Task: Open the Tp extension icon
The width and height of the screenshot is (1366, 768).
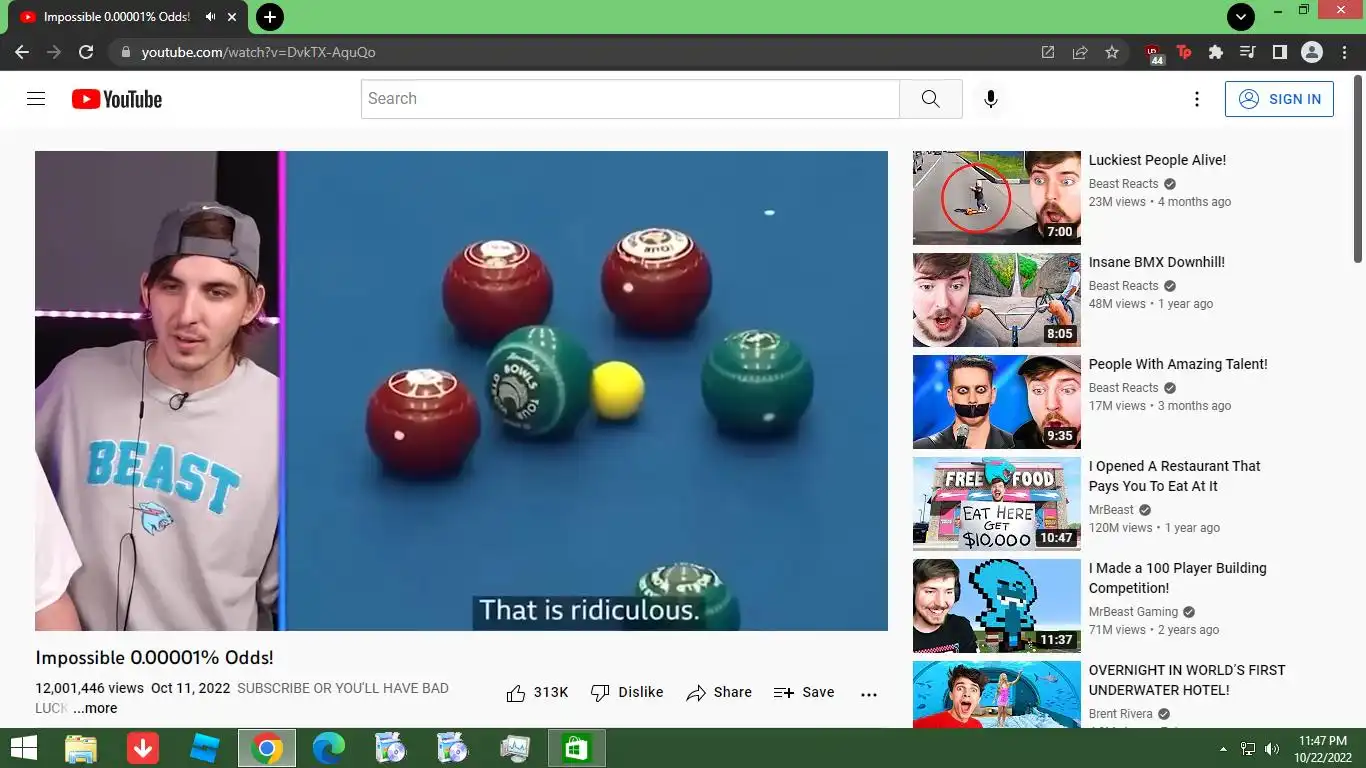Action: [1184, 52]
